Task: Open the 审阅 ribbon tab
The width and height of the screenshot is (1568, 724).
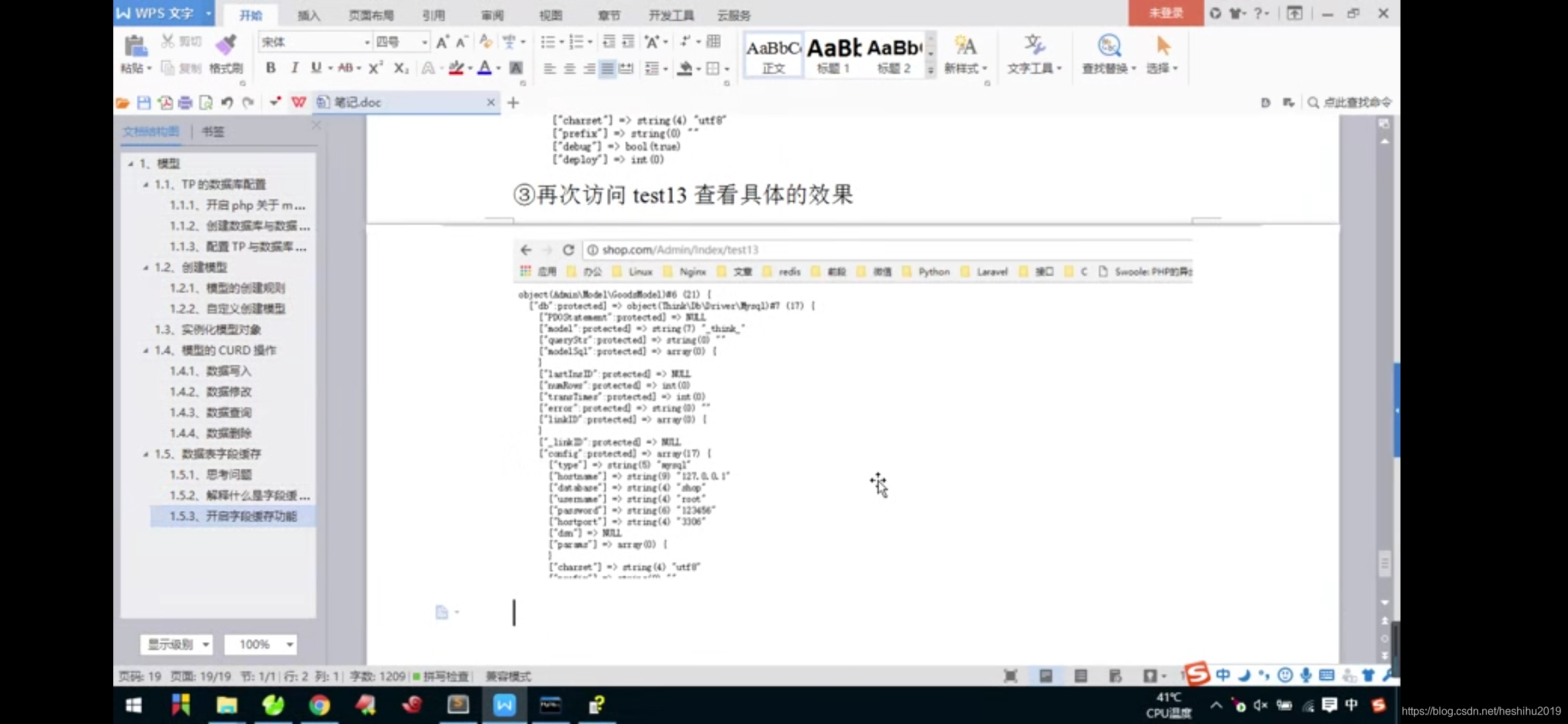Action: [492, 15]
